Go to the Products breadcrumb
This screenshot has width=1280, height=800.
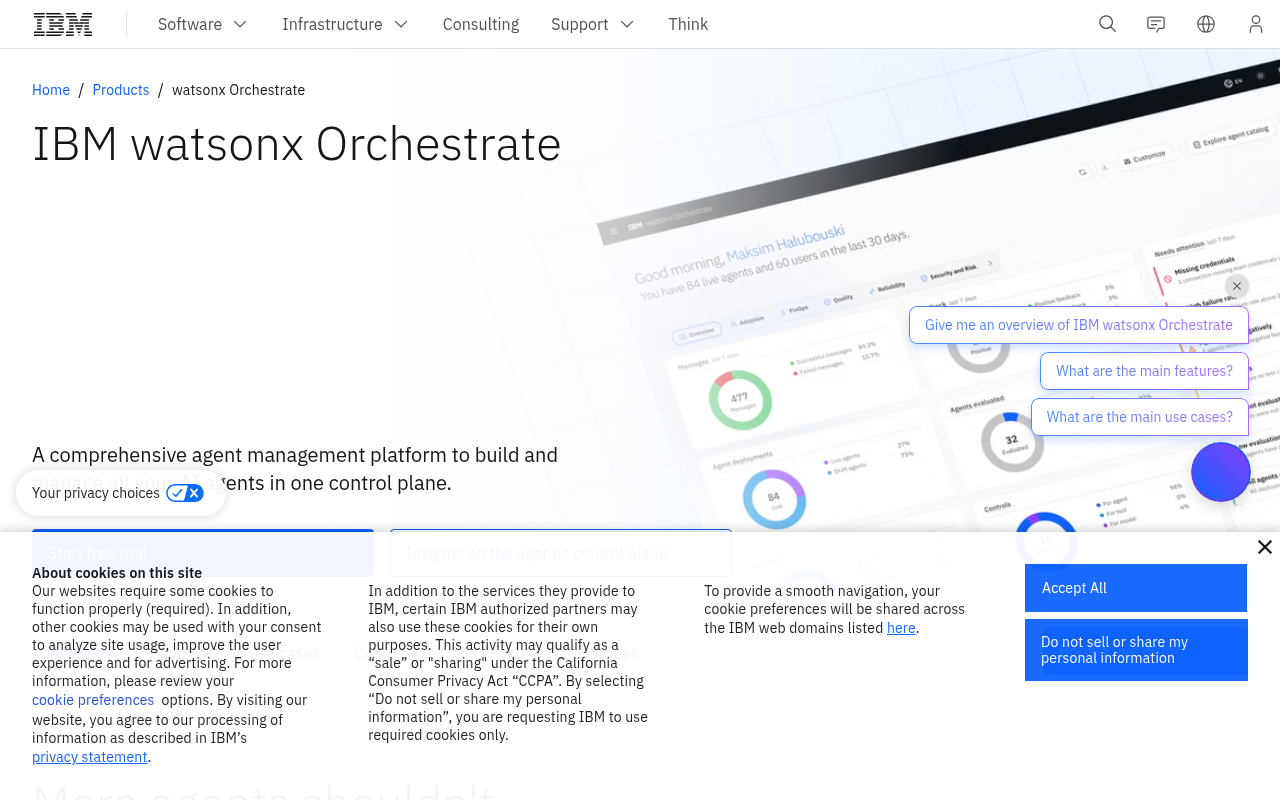coord(121,90)
